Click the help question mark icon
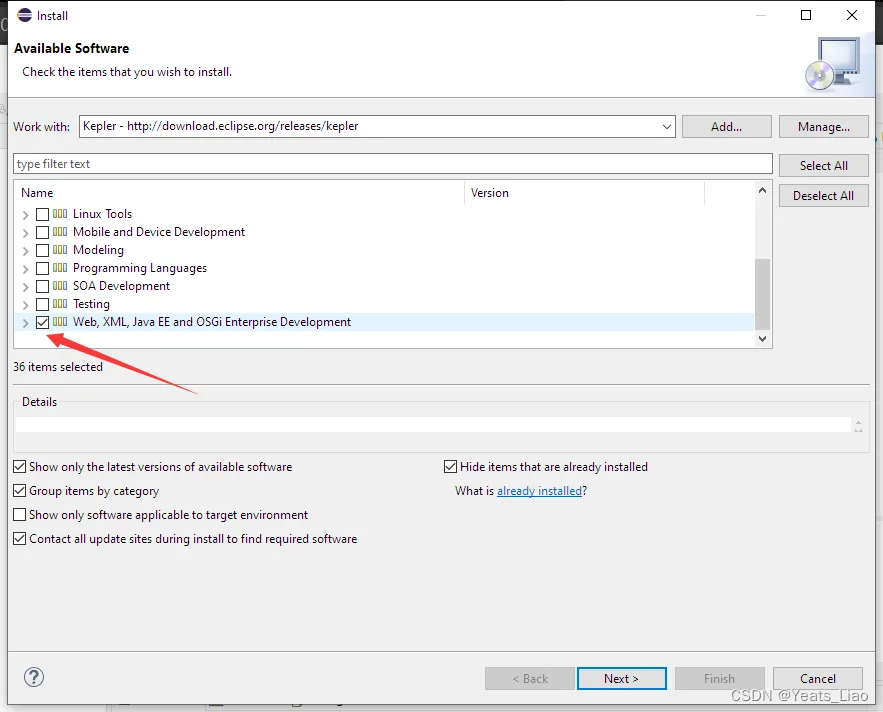 point(34,677)
